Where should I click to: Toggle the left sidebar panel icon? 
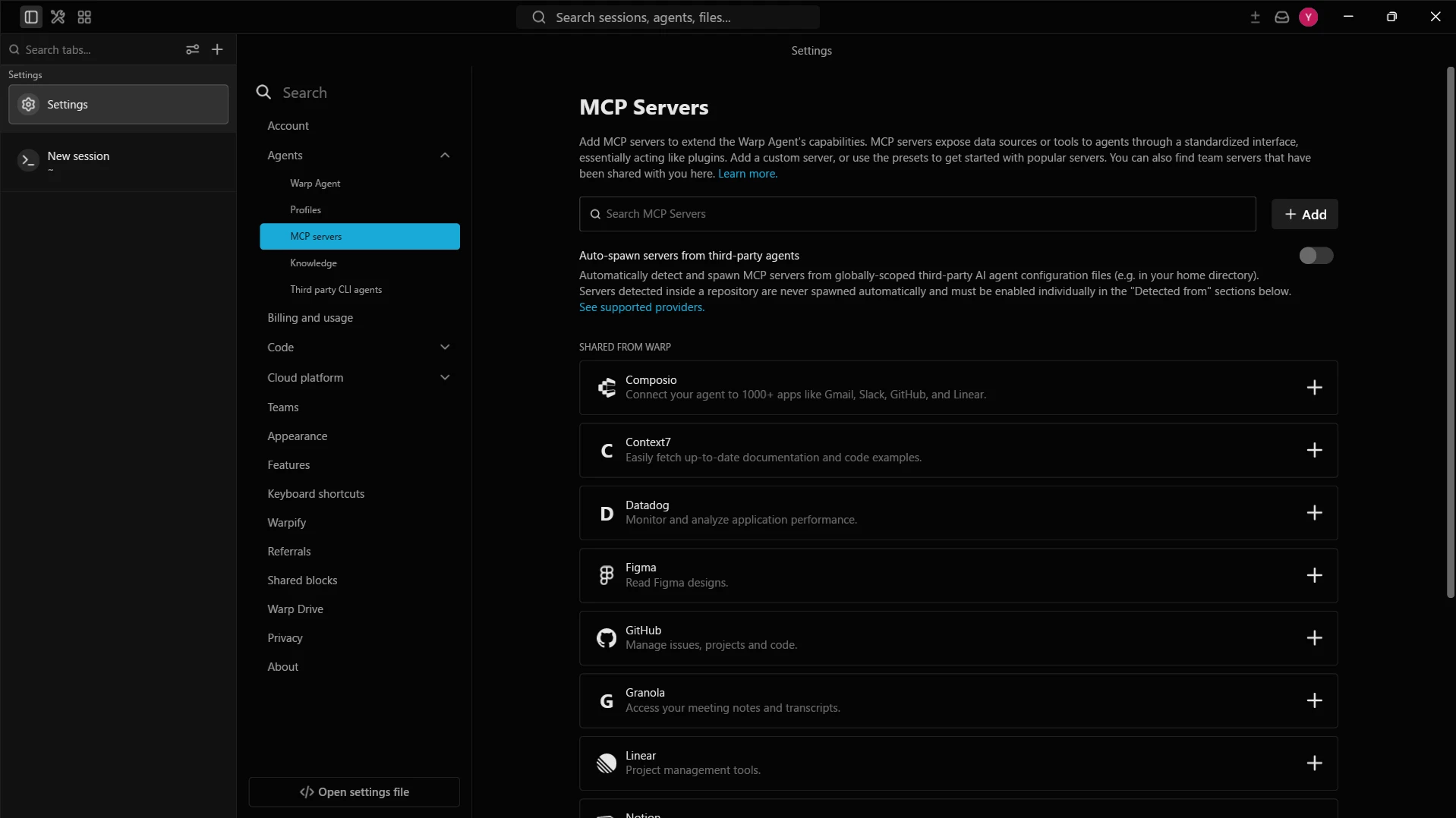tap(31, 17)
